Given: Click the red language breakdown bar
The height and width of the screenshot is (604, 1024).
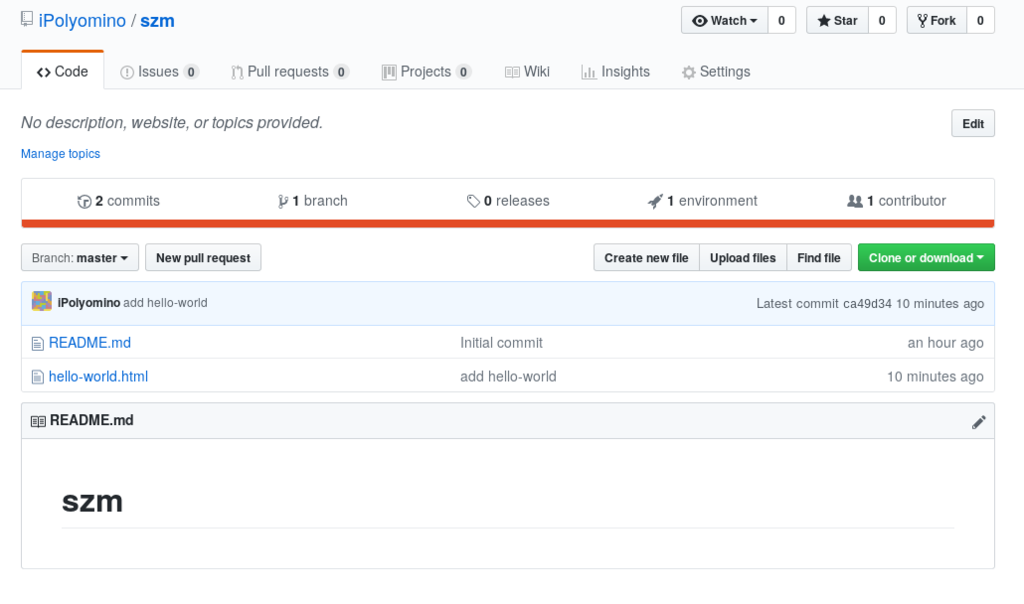Looking at the screenshot, I should coord(508,224).
